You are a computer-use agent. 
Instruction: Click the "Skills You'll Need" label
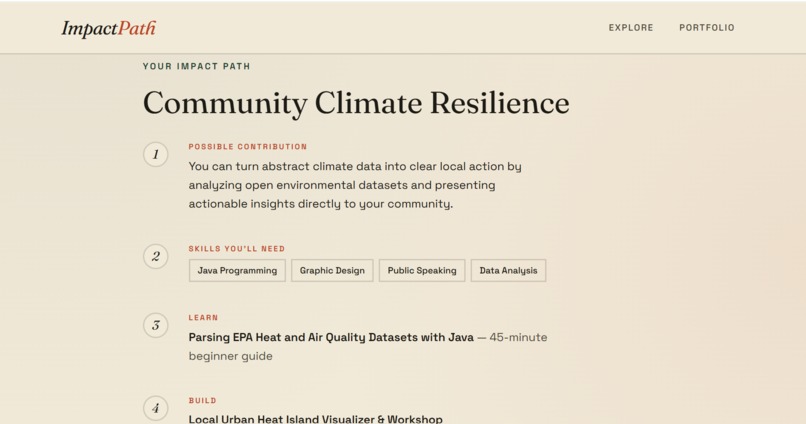tap(237, 249)
